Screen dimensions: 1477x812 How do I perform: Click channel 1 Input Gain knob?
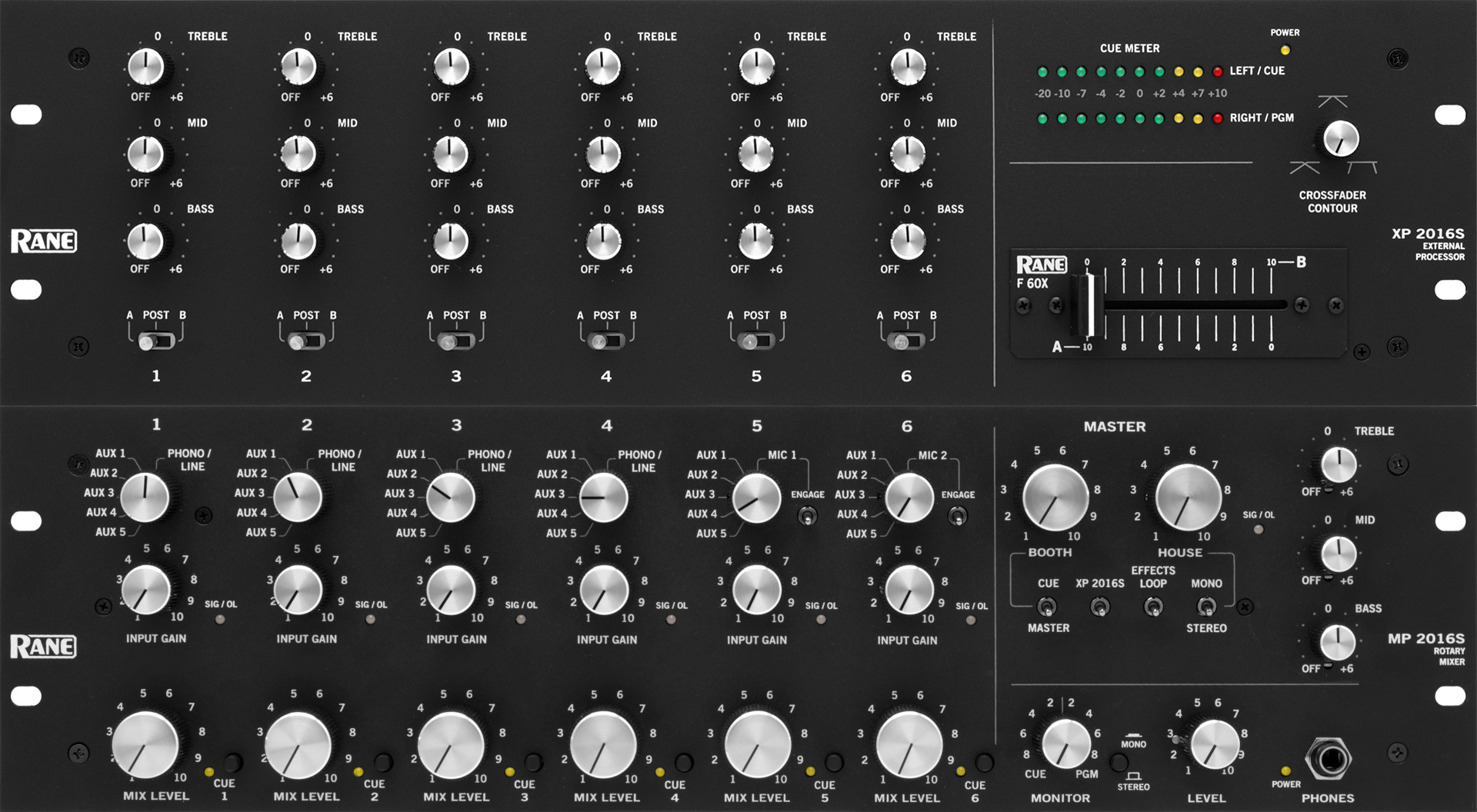point(146,590)
